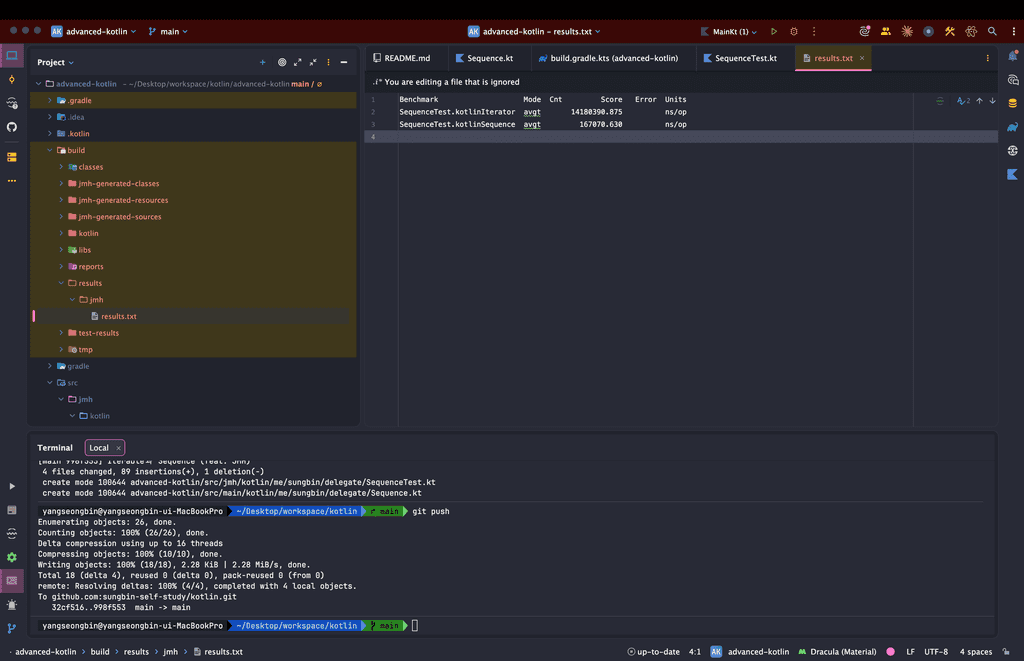Run the MainKt configuration with play button
Screen dimensions: 1024x661
(x=774, y=32)
